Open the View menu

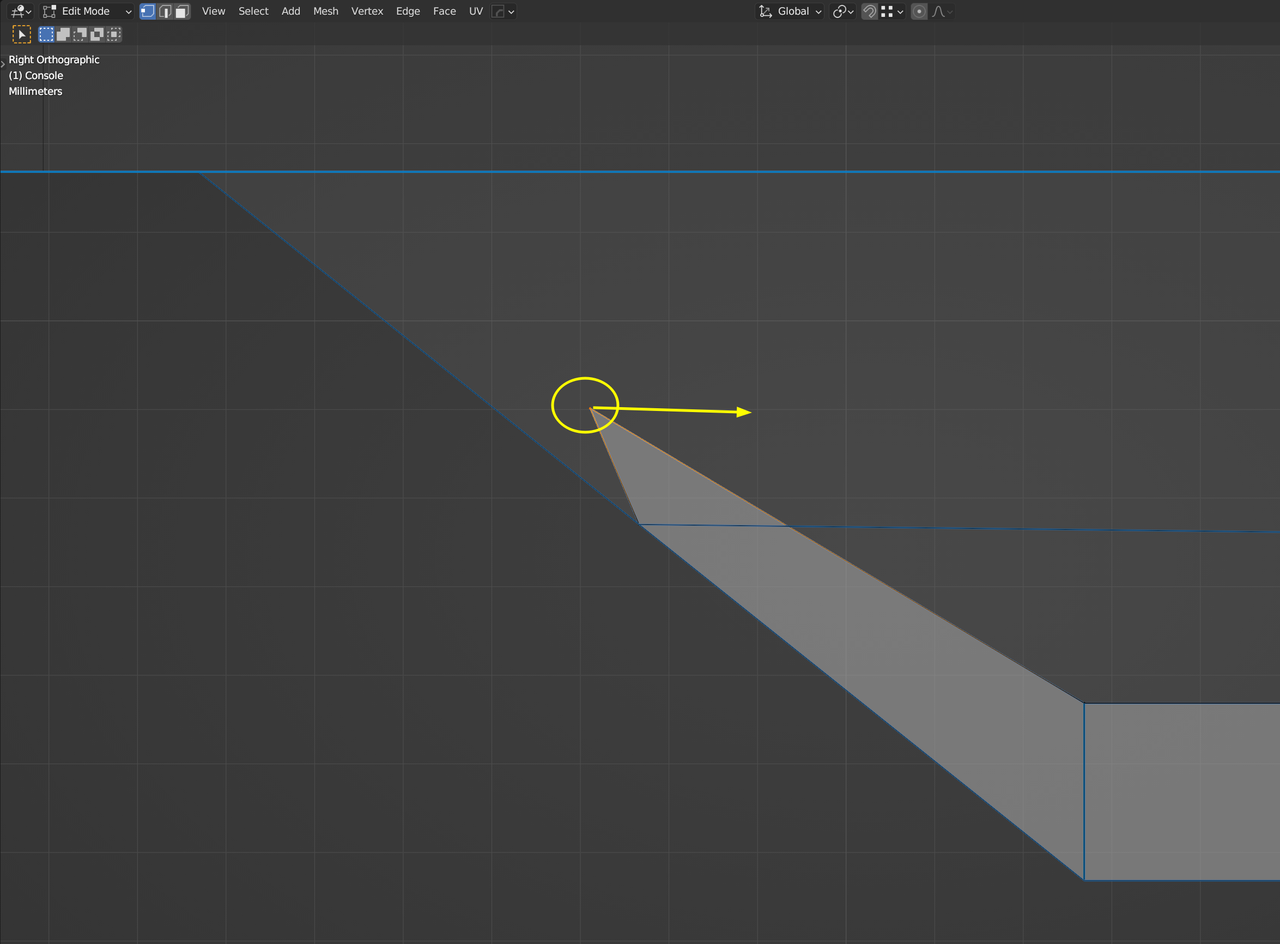pyautogui.click(x=213, y=11)
